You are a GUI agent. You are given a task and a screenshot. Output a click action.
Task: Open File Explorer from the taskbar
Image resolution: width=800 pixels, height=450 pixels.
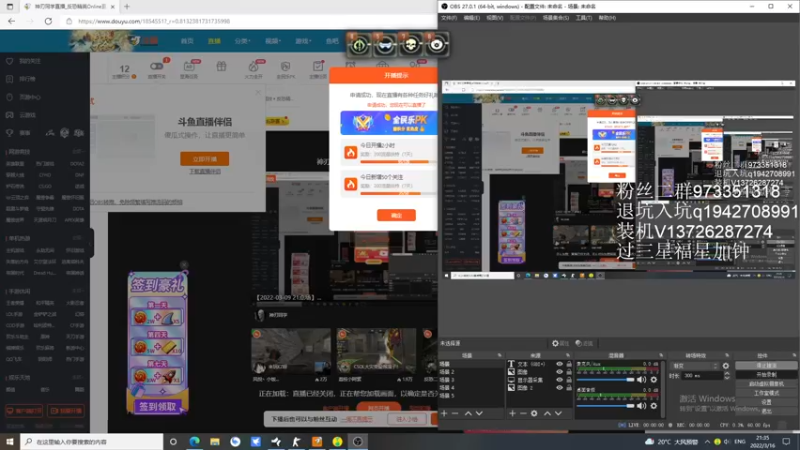click(215, 441)
